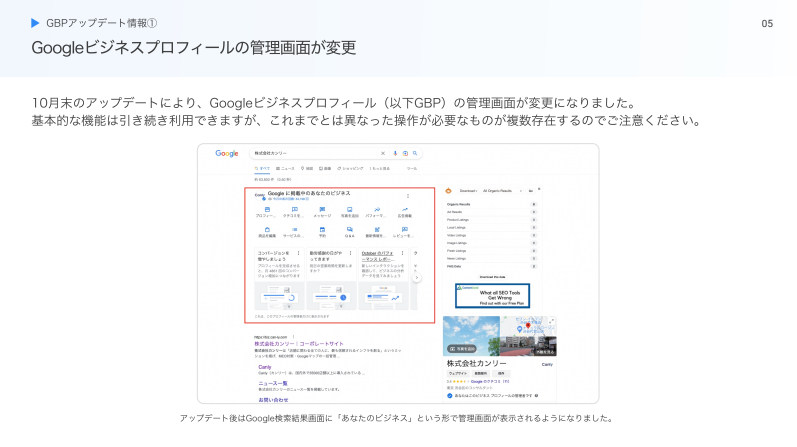This screenshot has height=447, width=797.
Task: Open the sky photo thumbnail
Action: pos(471,336)
